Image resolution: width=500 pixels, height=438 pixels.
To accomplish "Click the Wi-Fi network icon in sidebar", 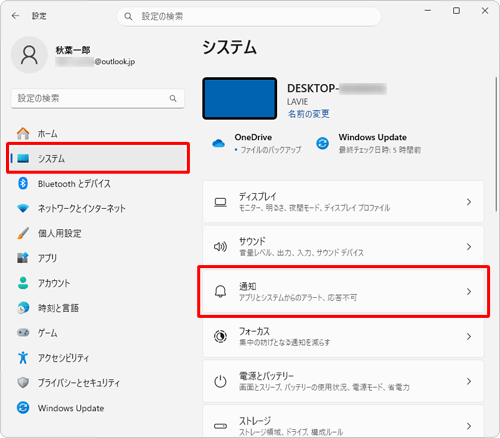I will tap(23, 208).
